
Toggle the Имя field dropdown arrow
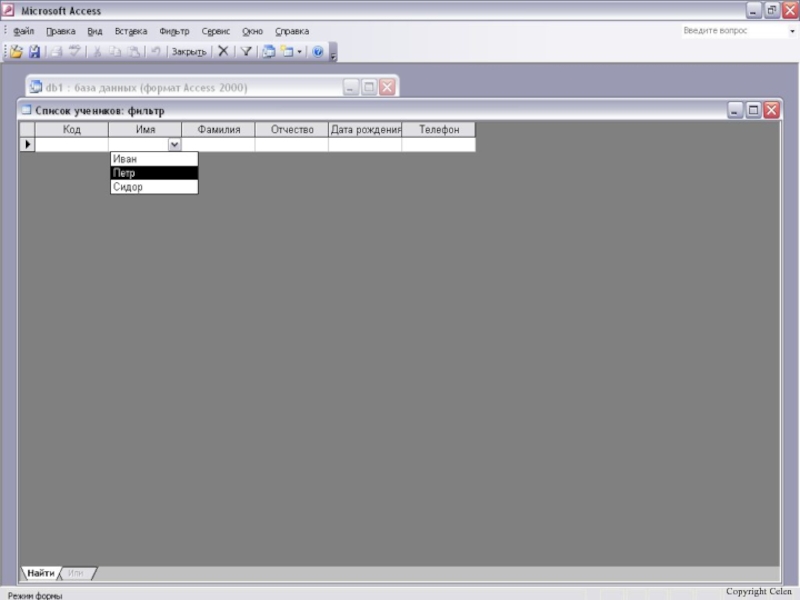click(x=174, y=144)
